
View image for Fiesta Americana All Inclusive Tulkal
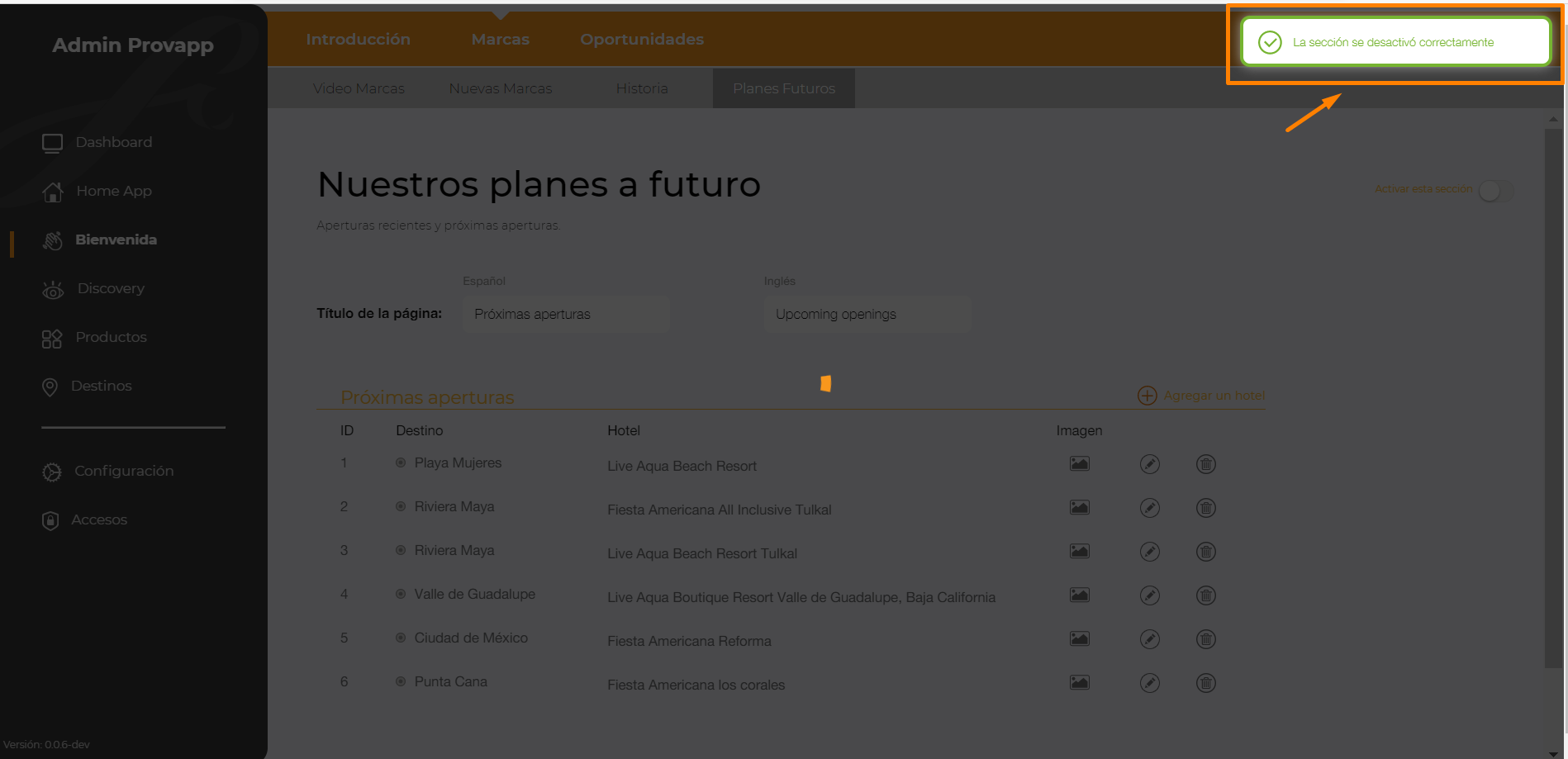click(1079, 507)
